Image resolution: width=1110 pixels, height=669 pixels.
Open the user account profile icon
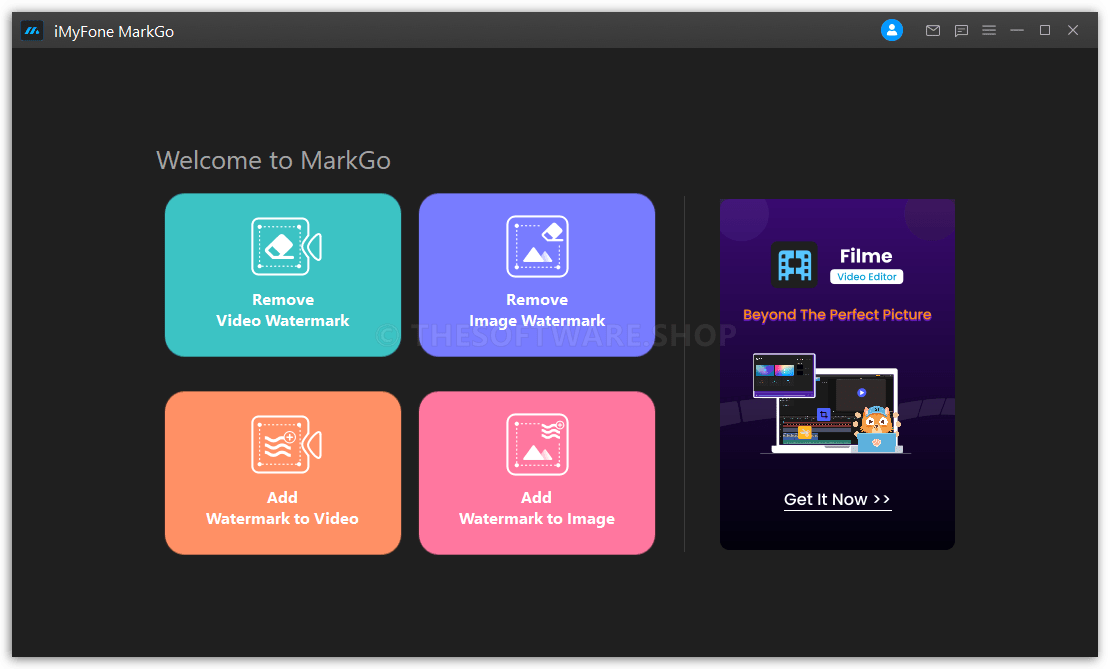(x=891, y=30)
